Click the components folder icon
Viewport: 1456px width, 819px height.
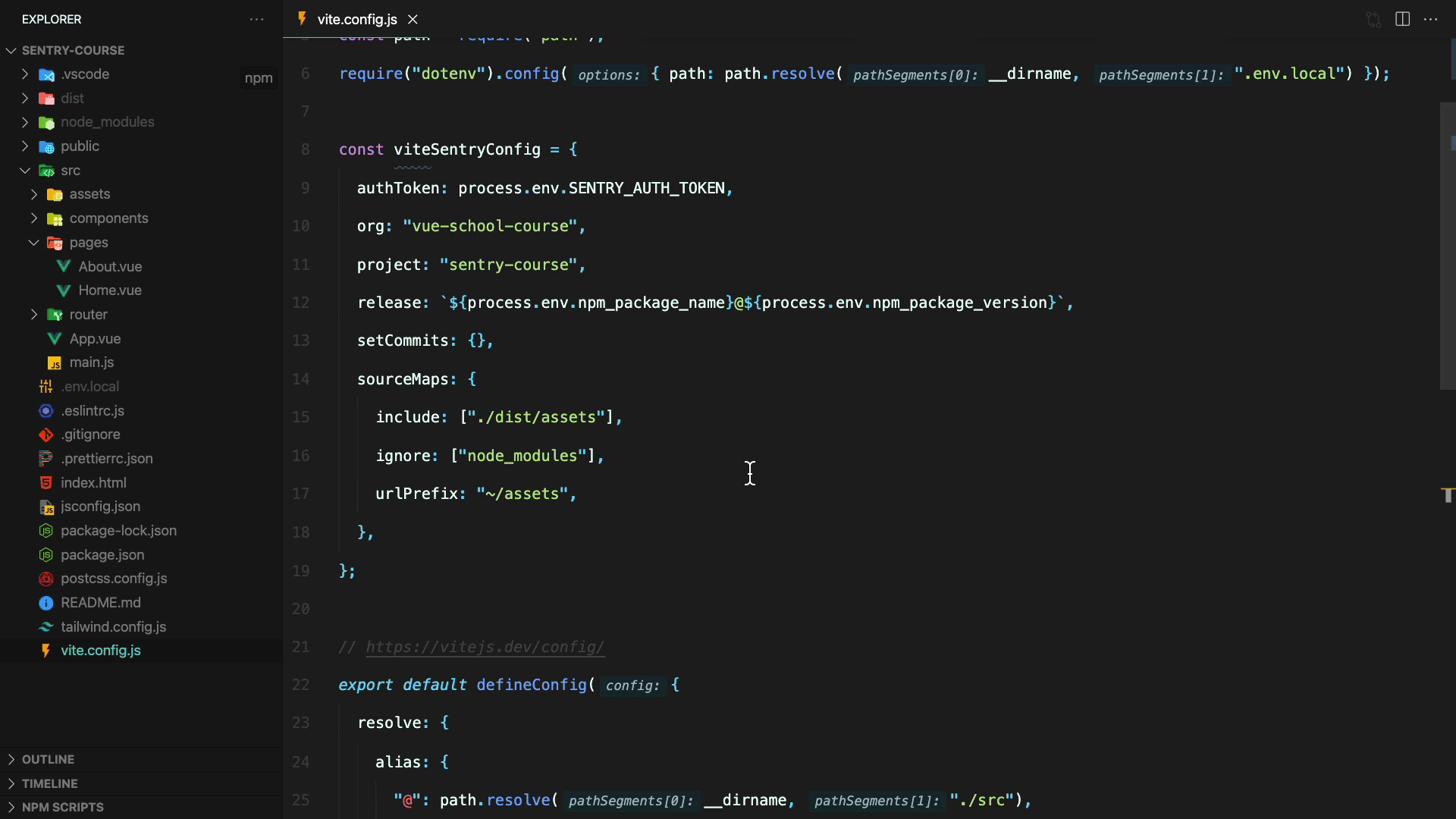[x=55, y=218]
